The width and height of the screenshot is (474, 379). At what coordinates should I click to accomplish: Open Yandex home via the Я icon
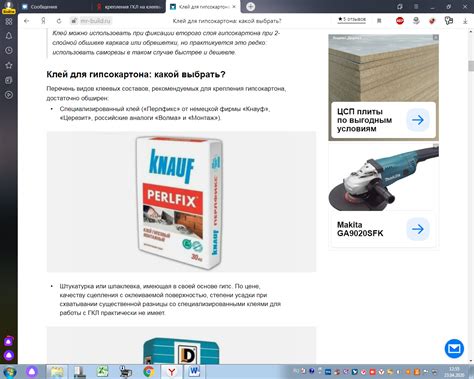[43, 21]
